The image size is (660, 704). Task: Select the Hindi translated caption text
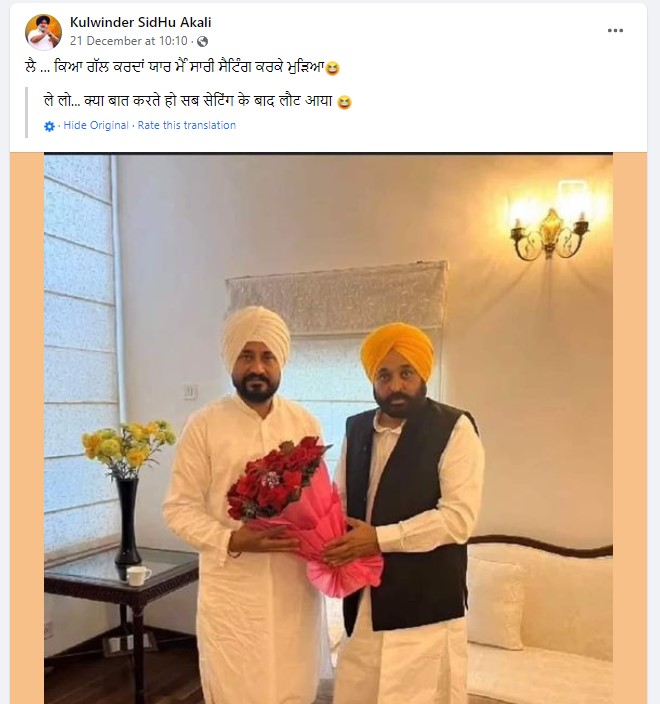pos(188,101)
